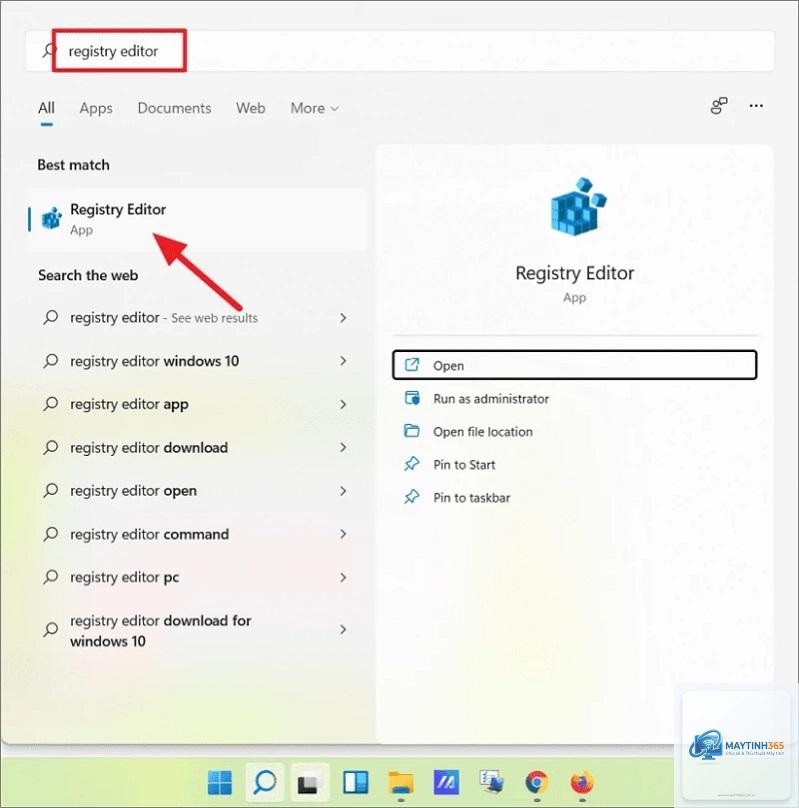Image resolution: width=799 pixels, height=808 pixels.
Task: Open the computer monitor app on taskbar
Action: click(491, 782)
